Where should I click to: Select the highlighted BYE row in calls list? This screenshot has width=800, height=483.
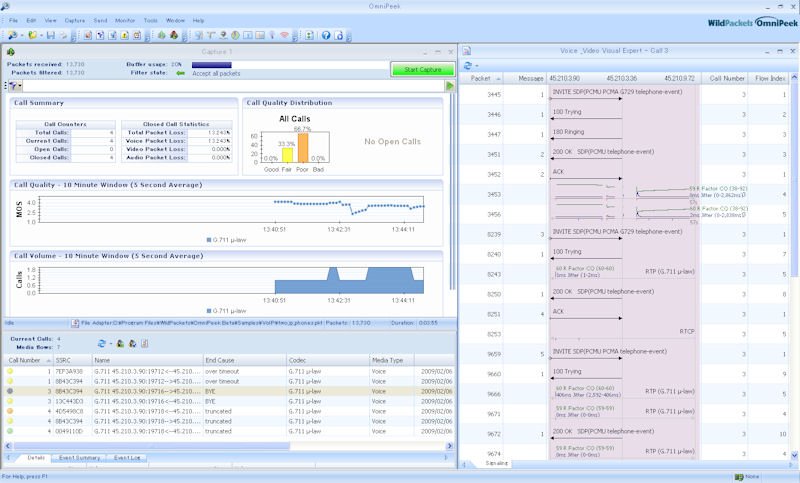click(x=229, y=391)
